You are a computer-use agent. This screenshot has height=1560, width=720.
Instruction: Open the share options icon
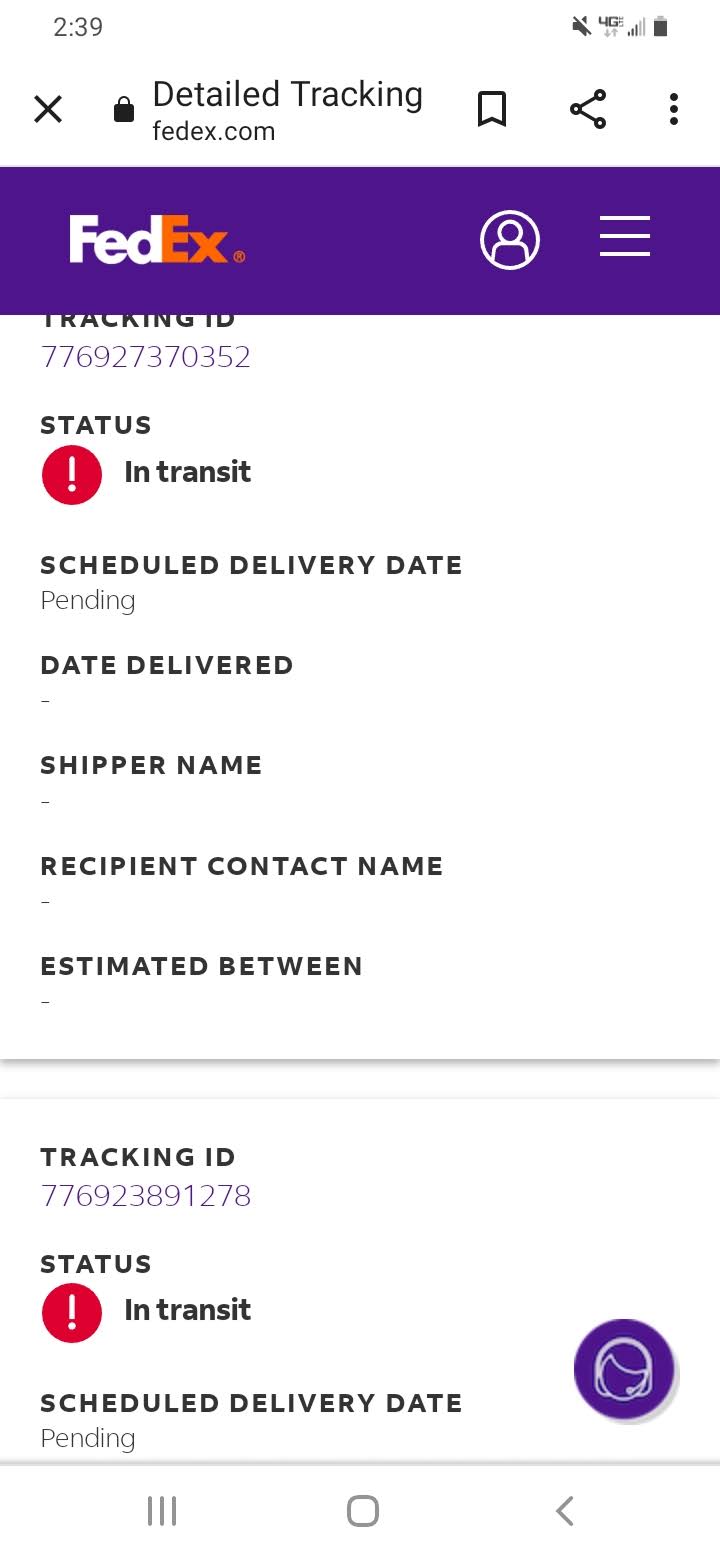pos(587,108)
